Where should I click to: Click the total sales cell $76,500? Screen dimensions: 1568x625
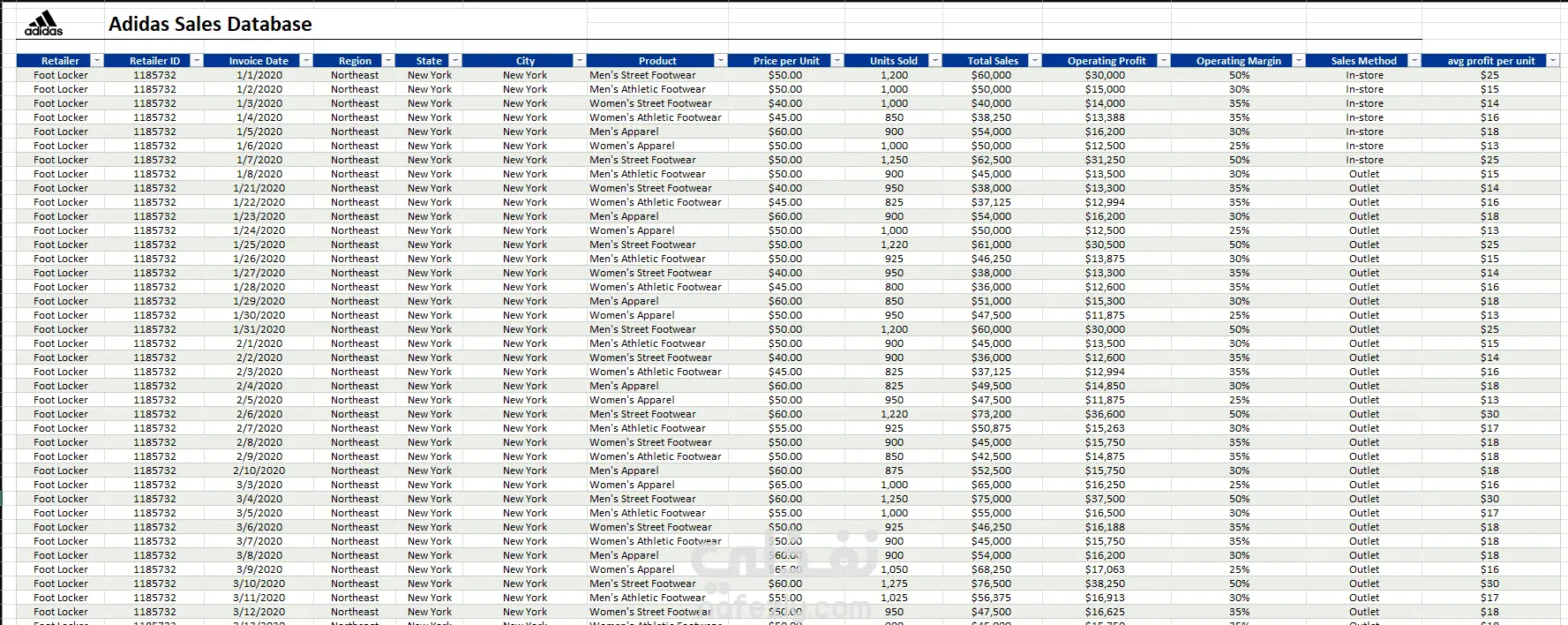click(x=992, y=584)
